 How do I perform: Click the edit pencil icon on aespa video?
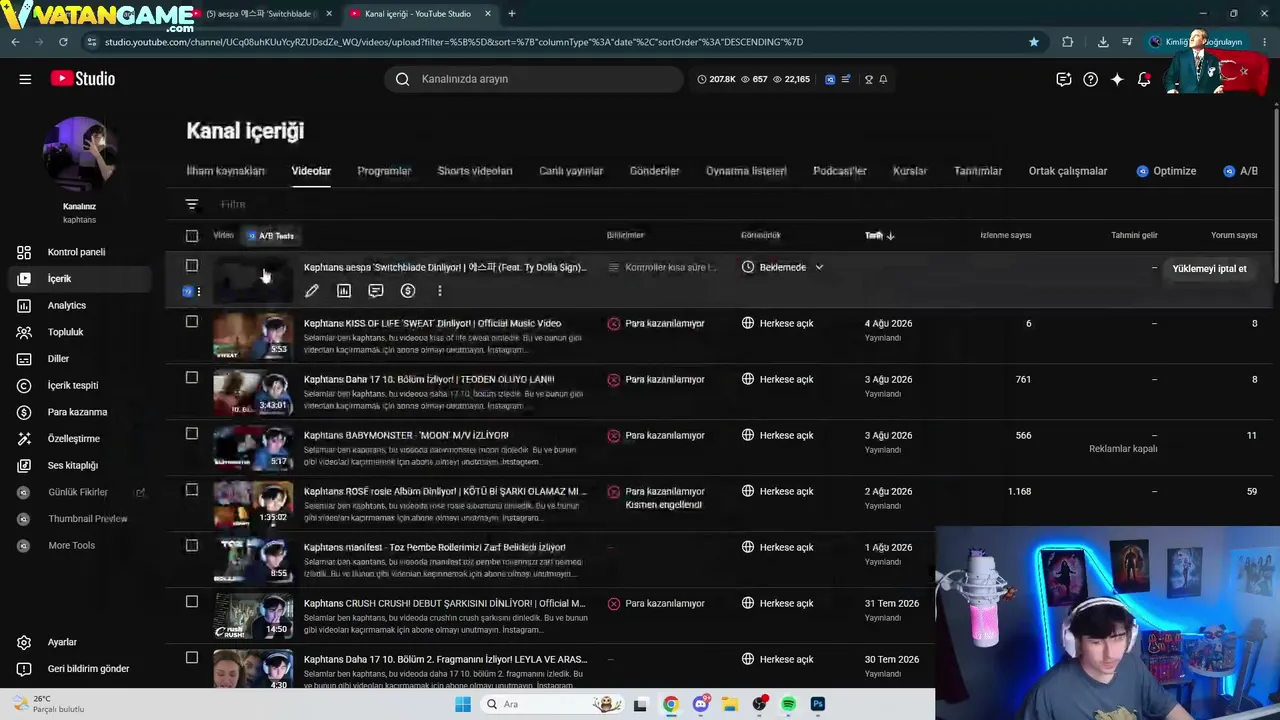[x=312, y=291]
